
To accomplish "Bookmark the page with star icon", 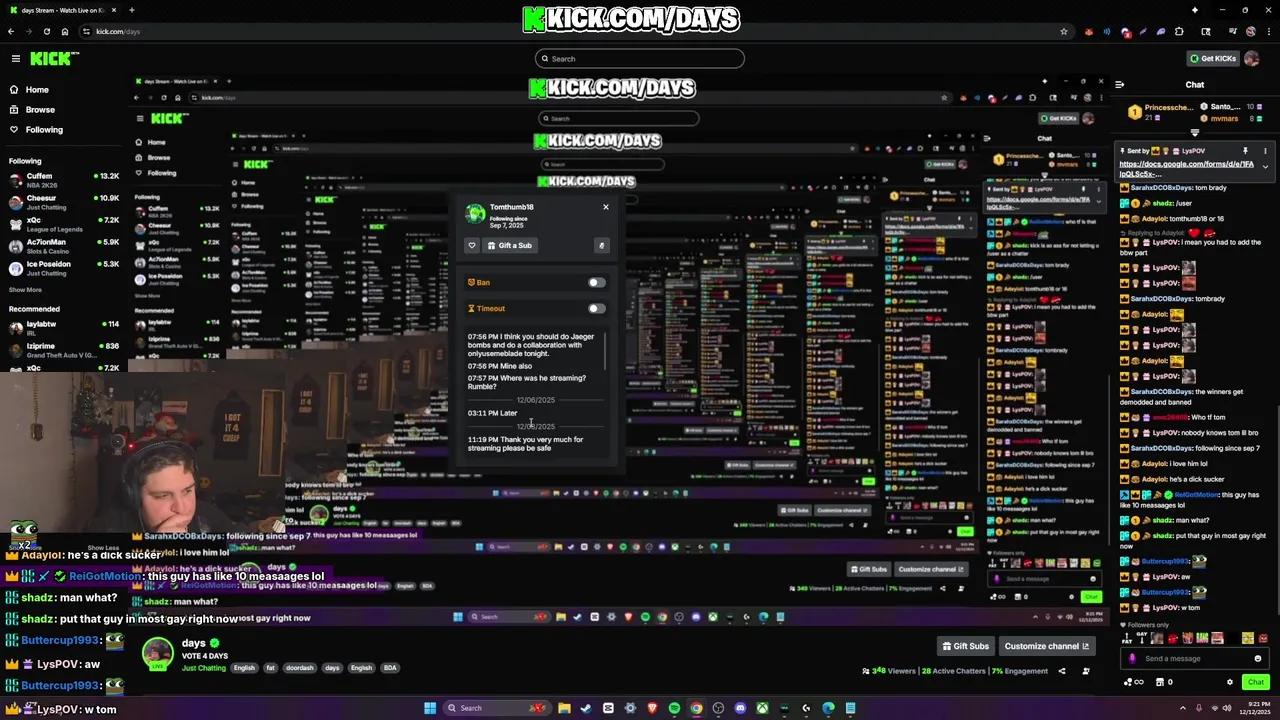I will point(1064,31).
